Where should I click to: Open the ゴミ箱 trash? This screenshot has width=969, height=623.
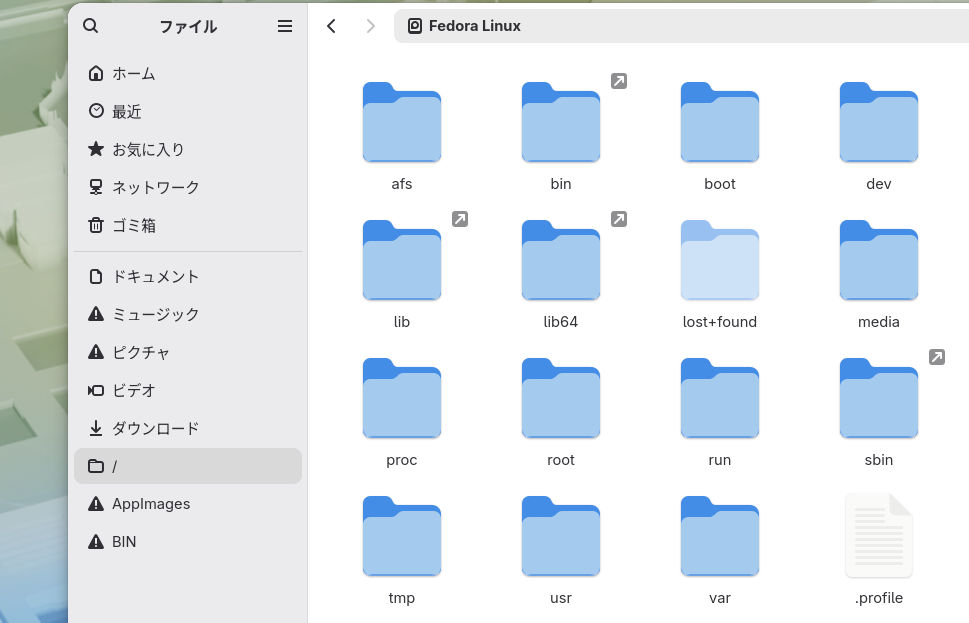[x=188, y=225]
